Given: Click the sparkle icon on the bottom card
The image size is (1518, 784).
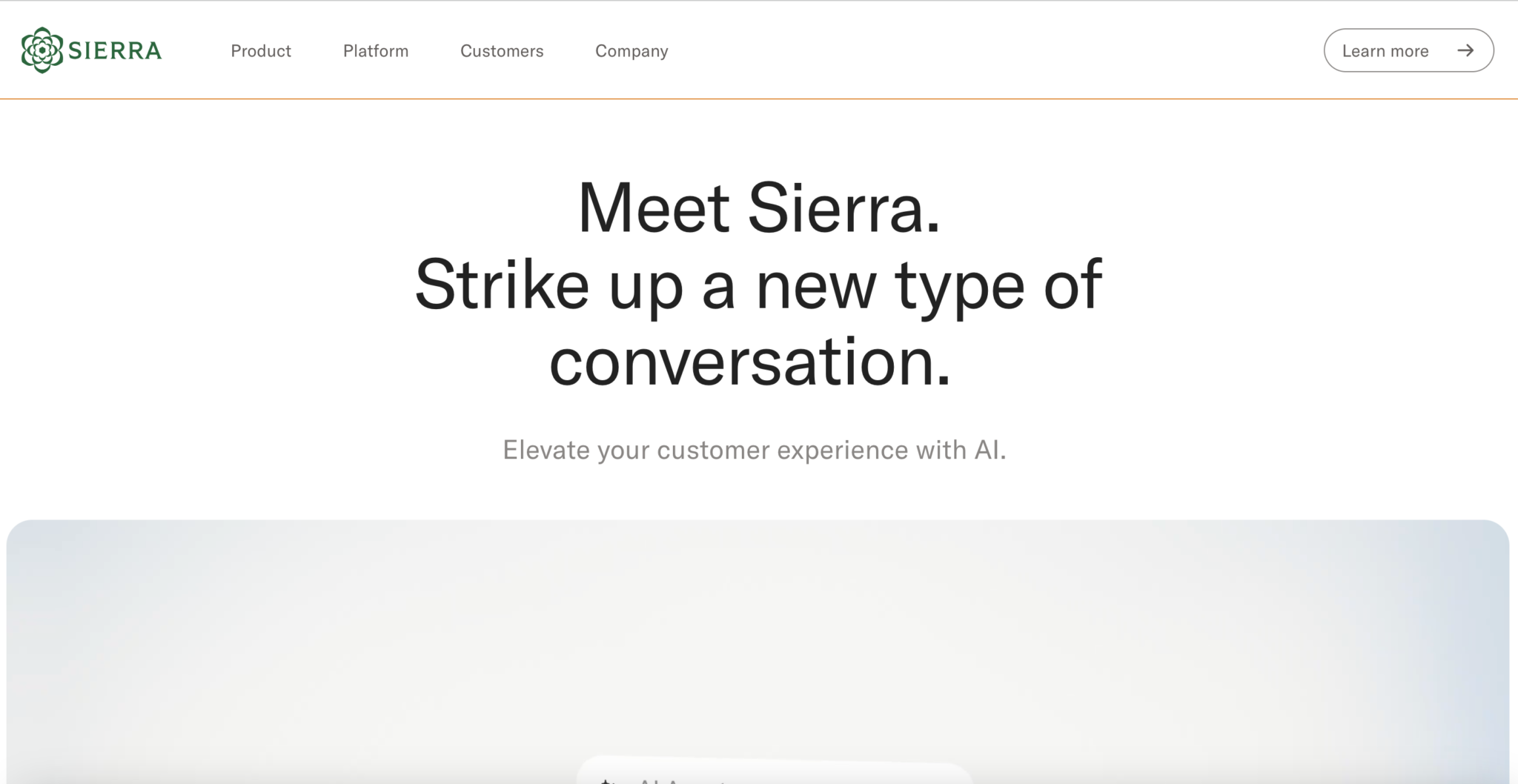Looking at the screenshot, I should [606, 780].
